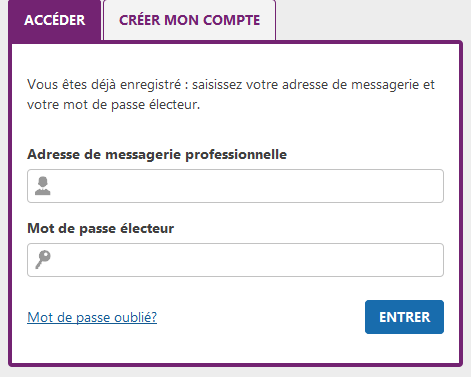Click the 'votre mot de passe électeur' sentence

pos(113,105)
